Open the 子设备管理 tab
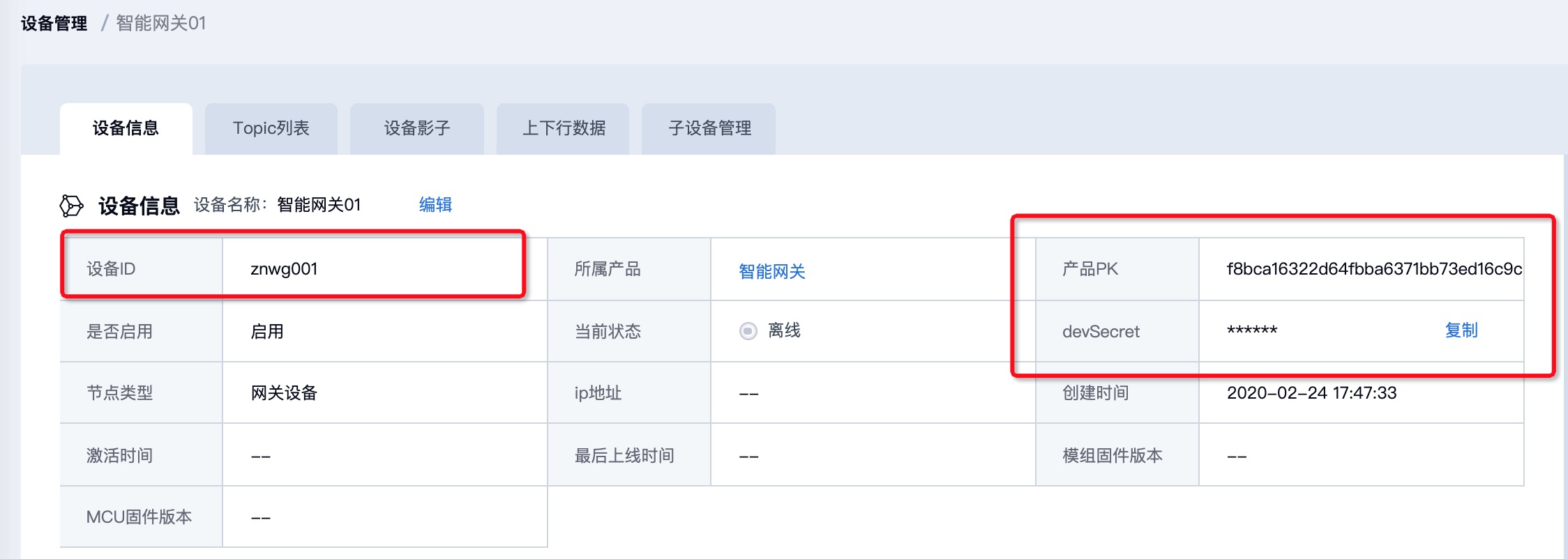 709,128
